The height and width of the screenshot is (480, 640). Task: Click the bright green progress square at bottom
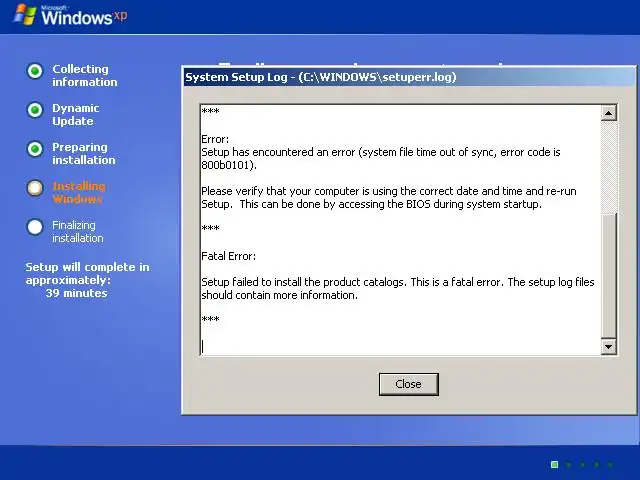pyautogui.click(x=554, y=464)
